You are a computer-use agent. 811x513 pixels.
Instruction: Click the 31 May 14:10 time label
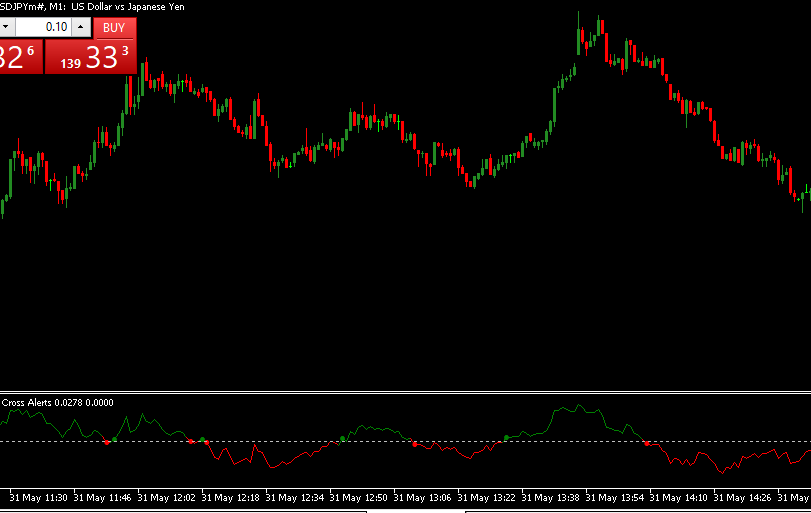tap(679, 497)
